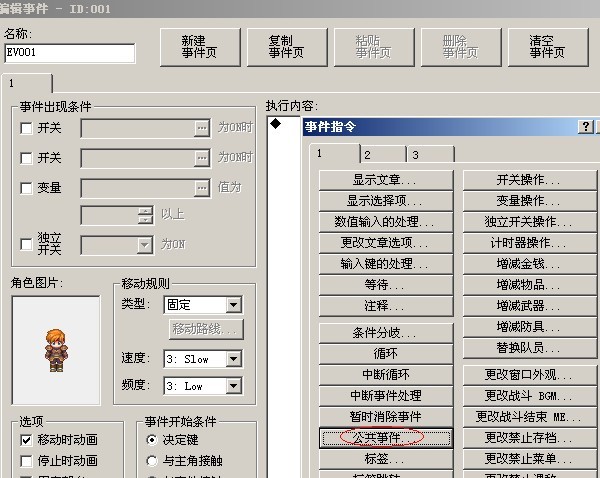Viewport: 600px width, 478px height.
Task: Choose the 变量操作 command
Action: pos(530,201)
